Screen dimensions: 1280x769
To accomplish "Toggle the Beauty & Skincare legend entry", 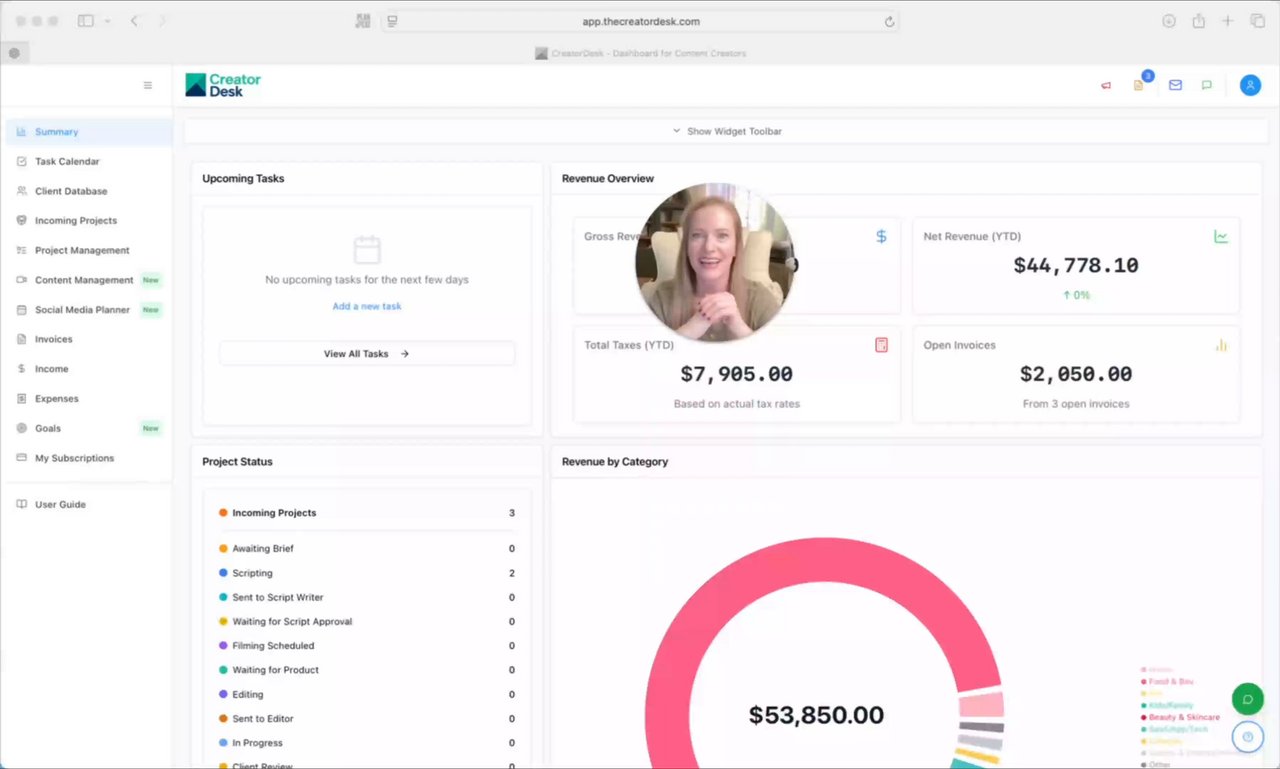I will 1180,717.
